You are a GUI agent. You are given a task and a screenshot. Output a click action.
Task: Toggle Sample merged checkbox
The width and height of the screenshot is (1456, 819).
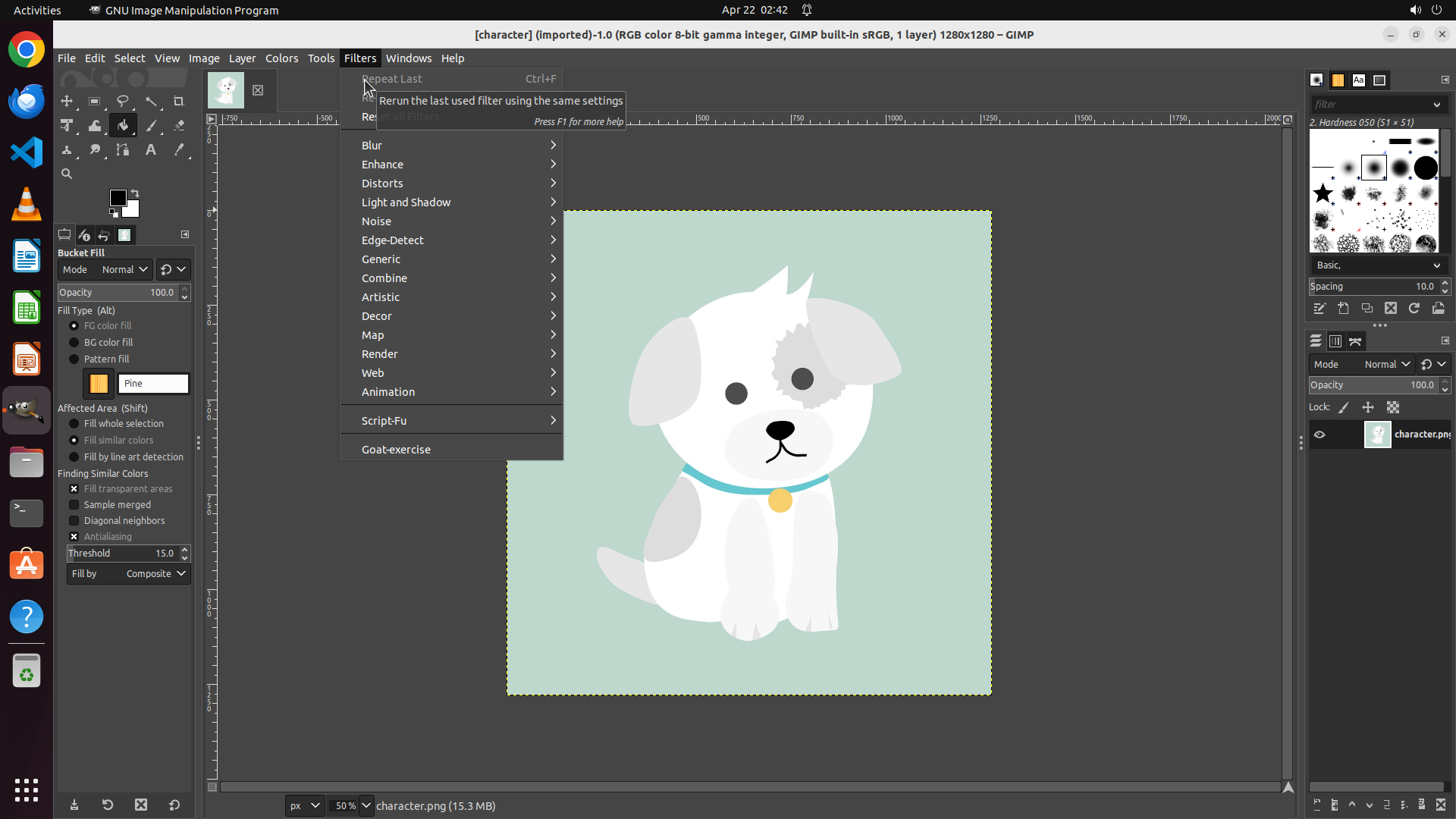74,504
